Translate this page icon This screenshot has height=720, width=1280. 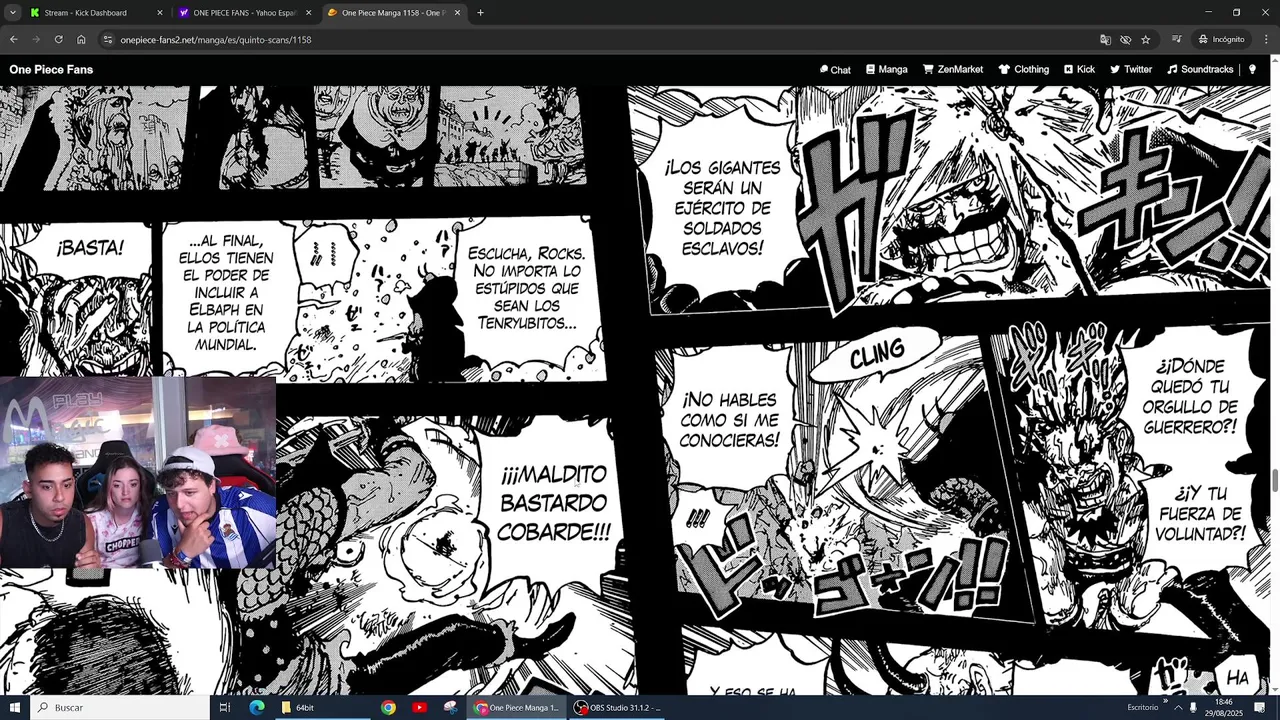pos(1105,40)
